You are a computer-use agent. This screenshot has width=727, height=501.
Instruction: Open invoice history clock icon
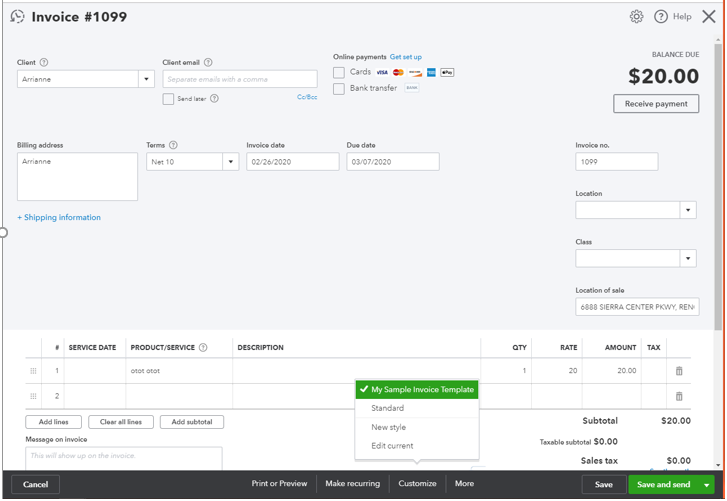(17, 17)
